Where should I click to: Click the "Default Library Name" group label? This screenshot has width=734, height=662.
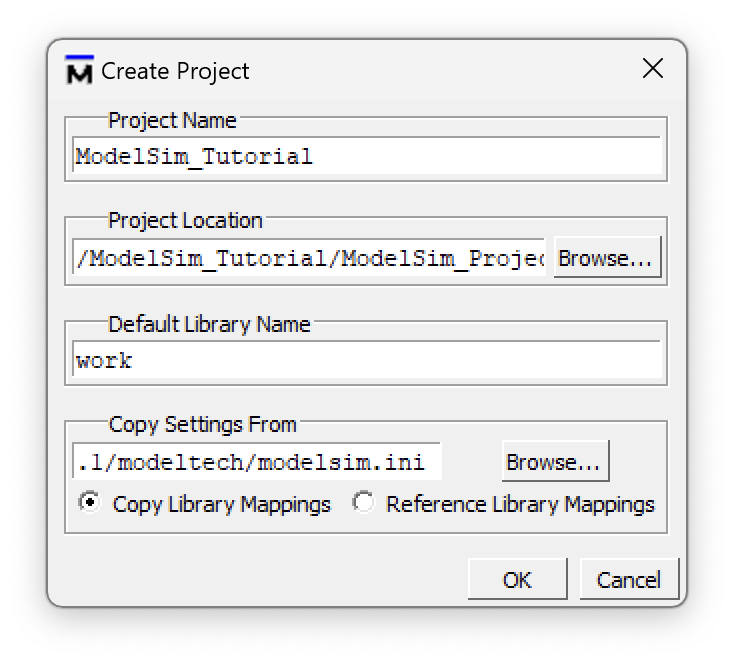point(209,324)
